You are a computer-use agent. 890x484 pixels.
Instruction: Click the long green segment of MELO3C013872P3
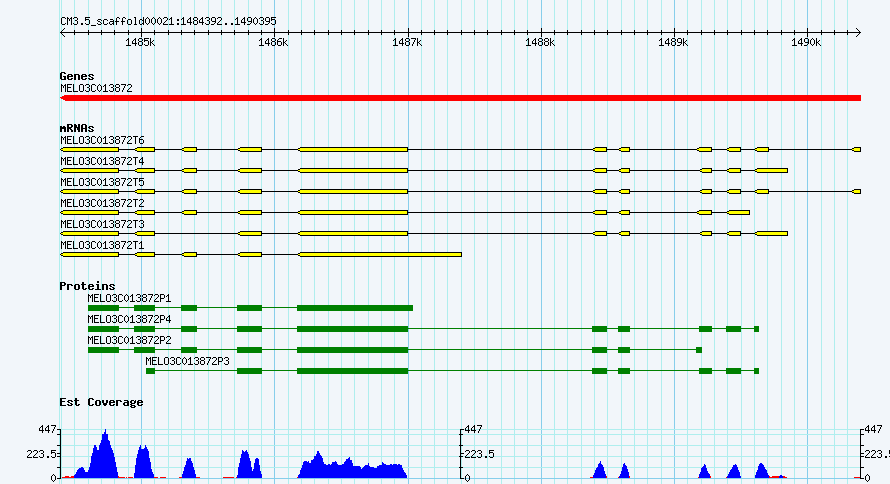[x=352, y=371]
